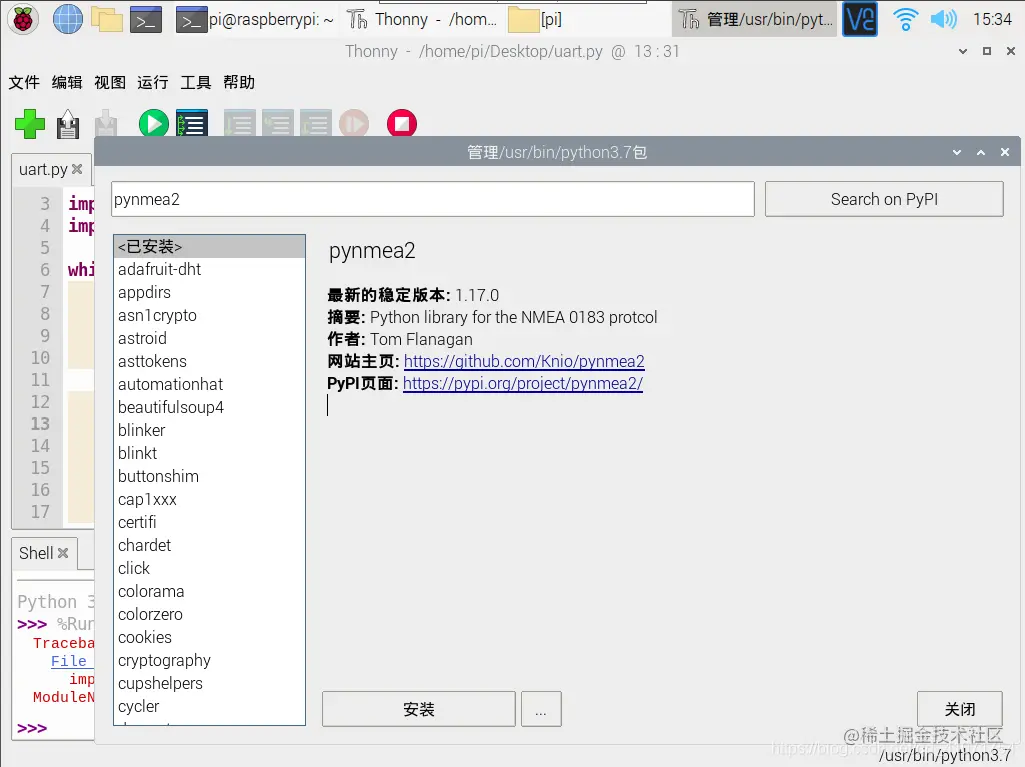Open the Wi-Fi network tray icon
Image resolution: width=1025 pixels, height=767 pixels.
click(x=905, y=20)
